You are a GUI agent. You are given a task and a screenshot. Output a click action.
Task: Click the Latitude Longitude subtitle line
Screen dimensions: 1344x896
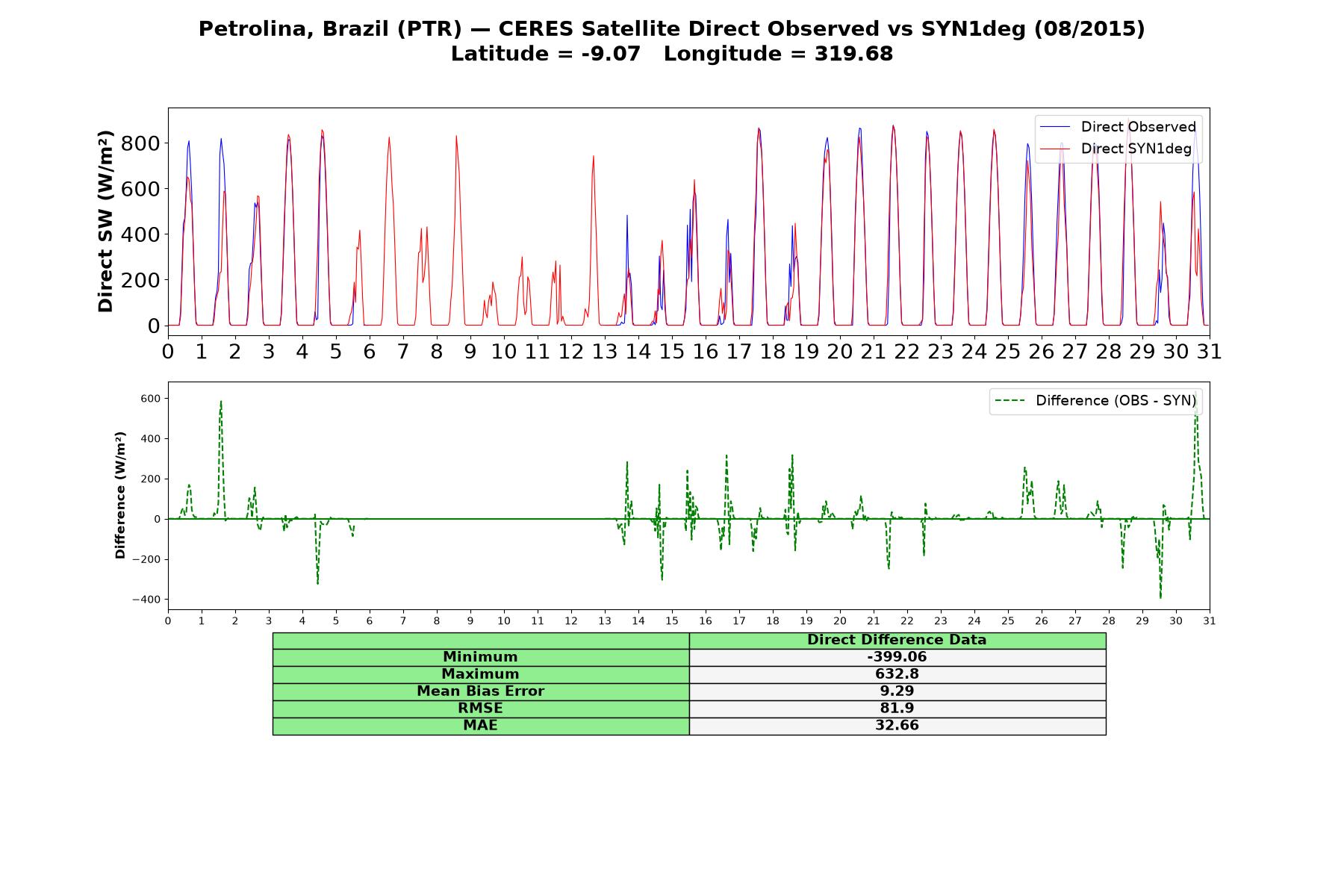click(x=671, y=54)
